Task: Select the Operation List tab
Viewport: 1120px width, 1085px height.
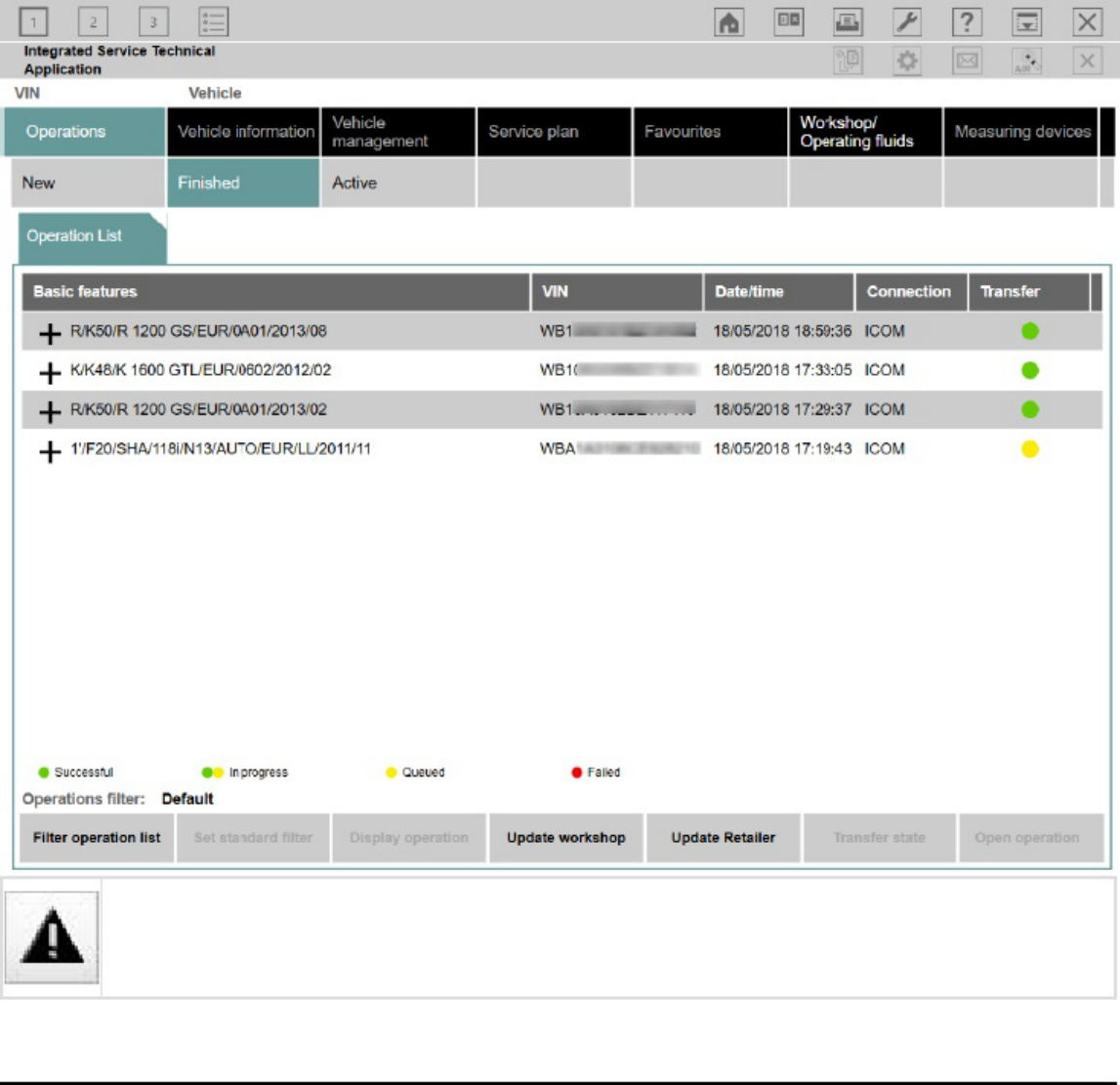Action: [92, 238]
